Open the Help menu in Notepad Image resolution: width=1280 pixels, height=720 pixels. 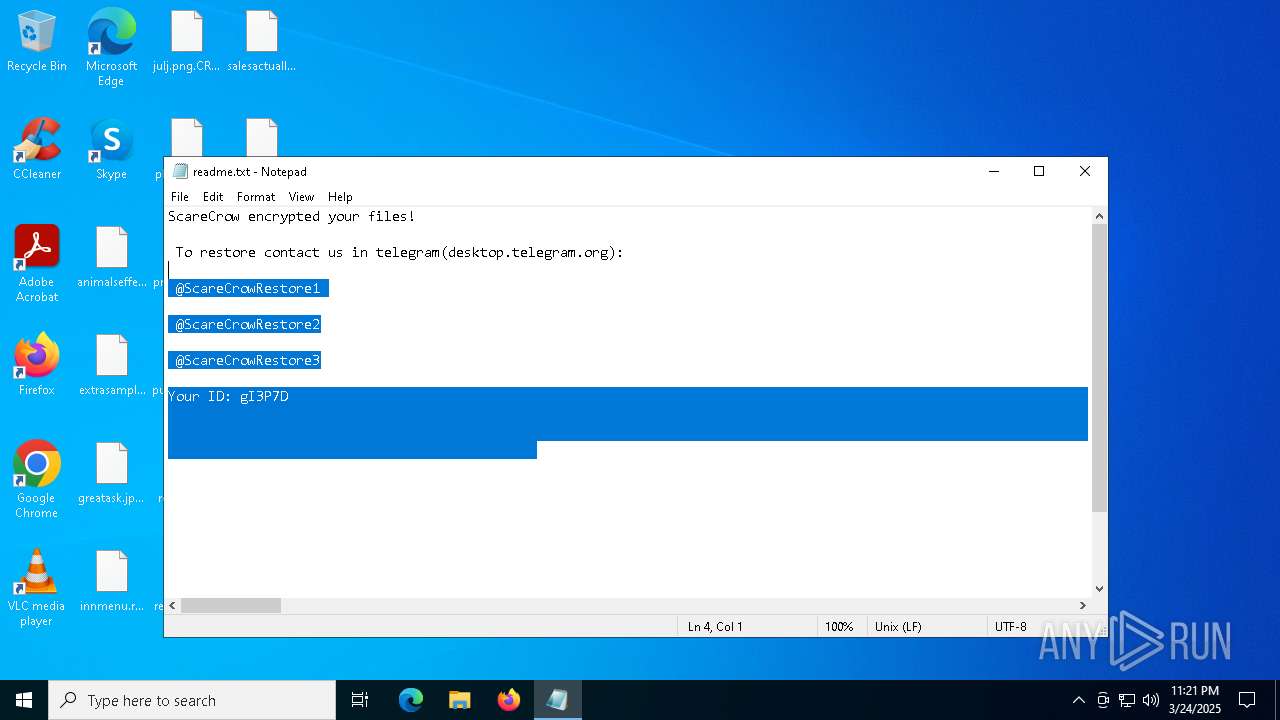pos(340,197)
